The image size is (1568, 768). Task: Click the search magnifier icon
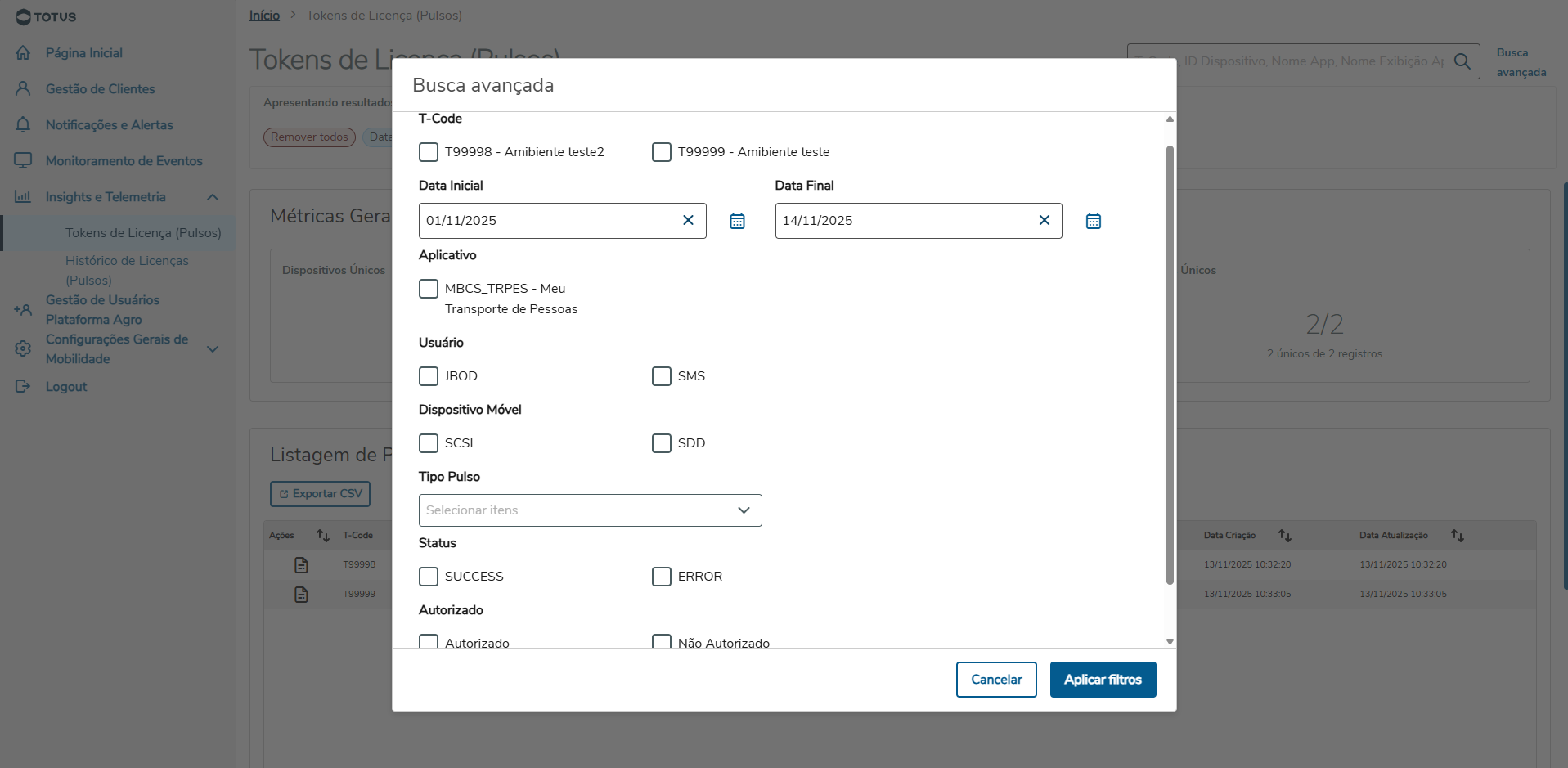[1462, 61]
